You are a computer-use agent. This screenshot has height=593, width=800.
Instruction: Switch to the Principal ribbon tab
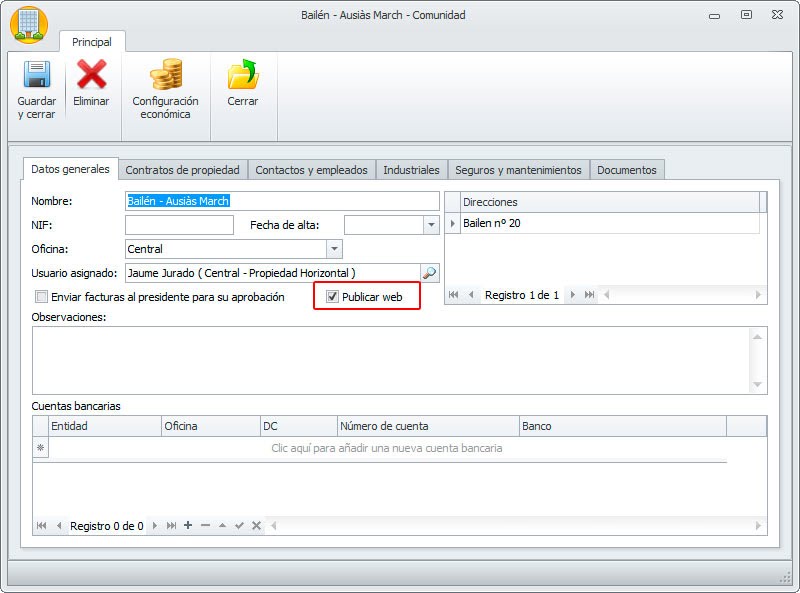coord(92,42)
